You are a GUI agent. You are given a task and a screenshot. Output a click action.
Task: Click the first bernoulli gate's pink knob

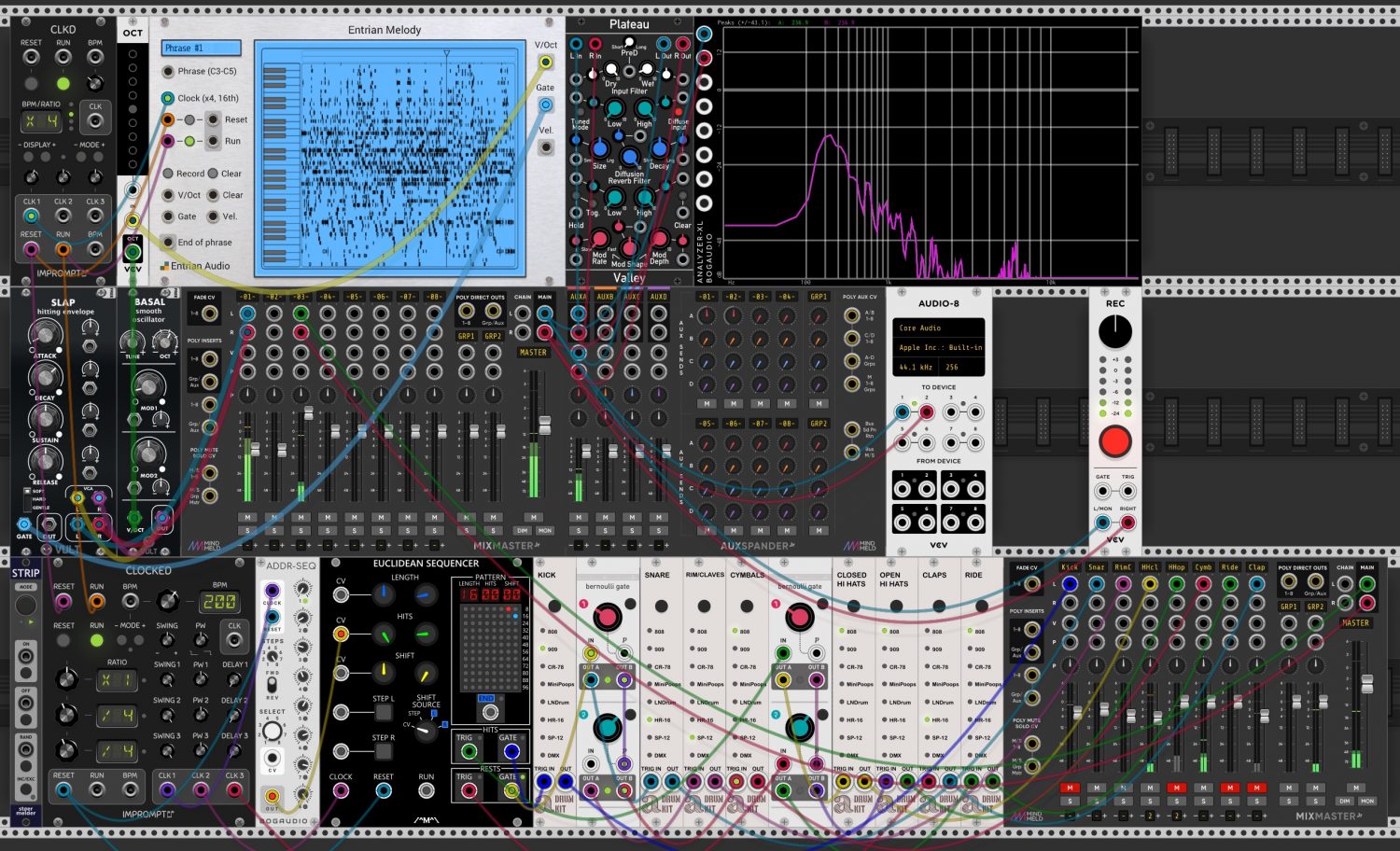pos(607,615)
